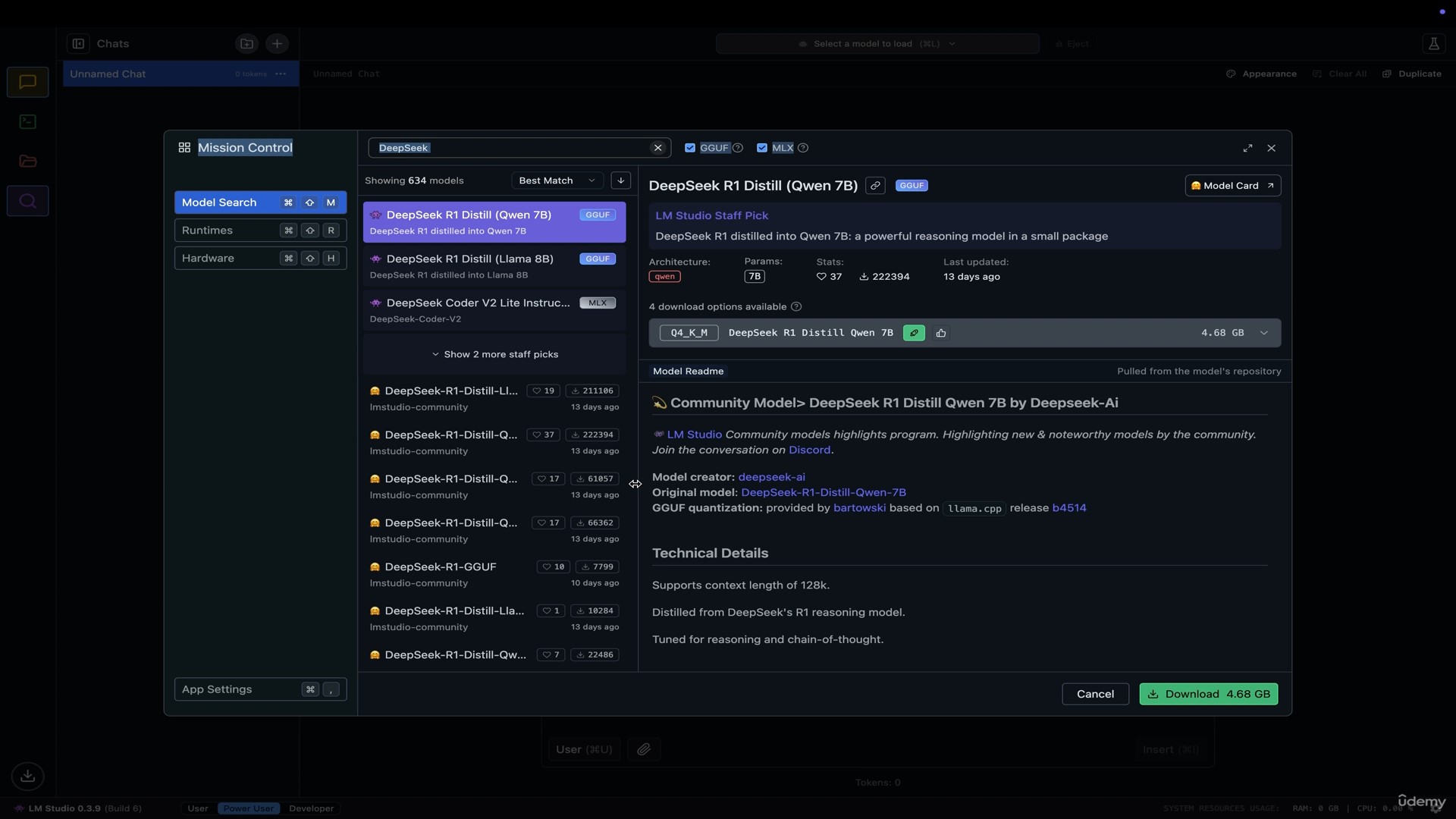The width and height of the screenshot is (1456, 819).
Task: Show download options help icon
Action: pos(796,307)
